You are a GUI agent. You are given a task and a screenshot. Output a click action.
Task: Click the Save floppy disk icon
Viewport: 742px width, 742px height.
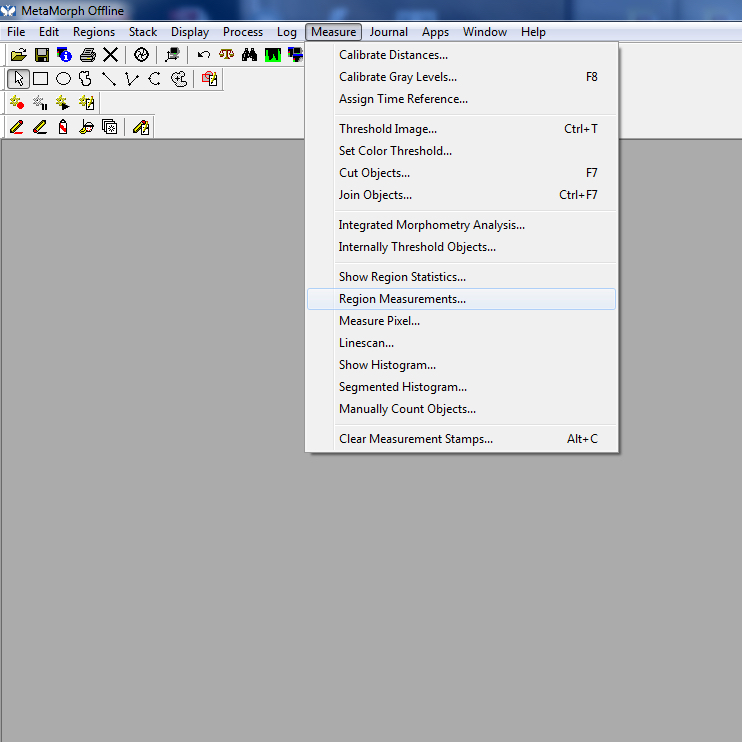click(42, 55)
